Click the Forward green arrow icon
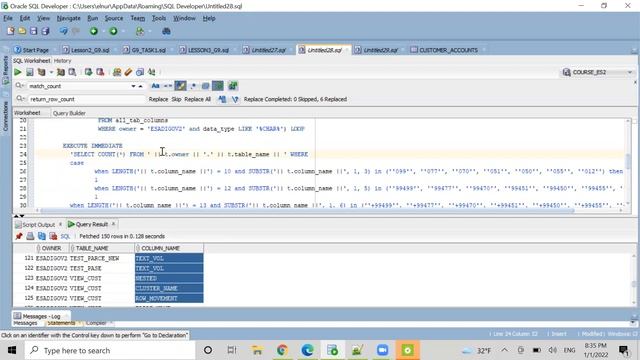640x360 pixels. tap(113, 31)
